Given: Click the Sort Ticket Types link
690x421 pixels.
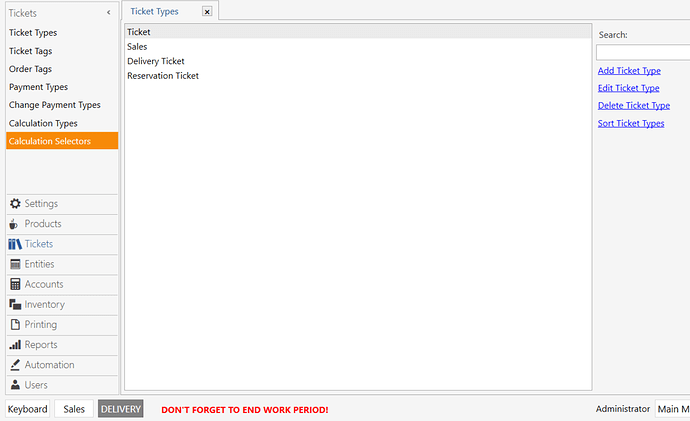Looking at the screenshot, I should pyautogui.click(x=631, y=124).
